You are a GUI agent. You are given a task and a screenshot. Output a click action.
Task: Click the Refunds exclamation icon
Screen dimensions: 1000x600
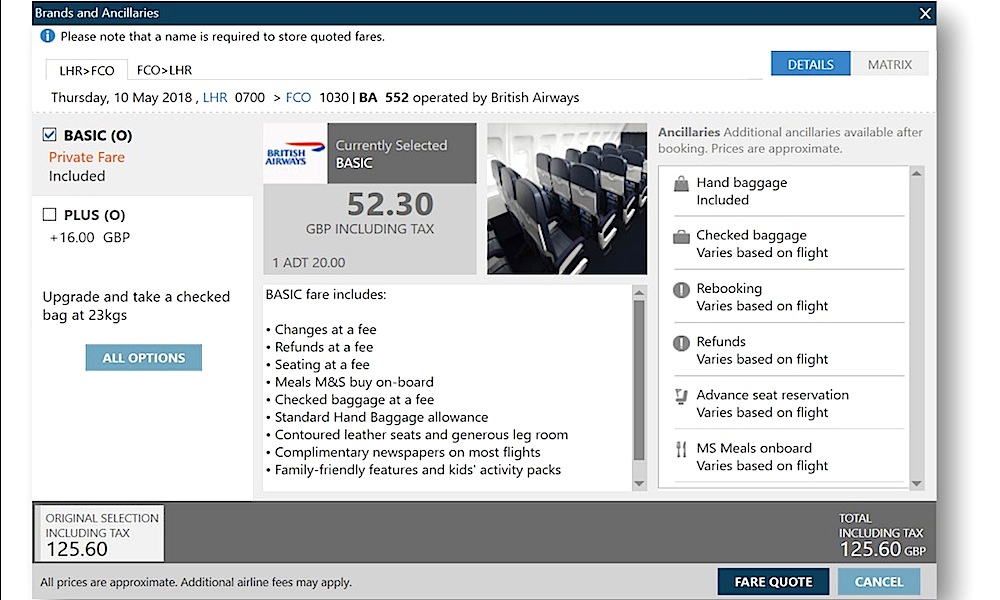(681, 343)
